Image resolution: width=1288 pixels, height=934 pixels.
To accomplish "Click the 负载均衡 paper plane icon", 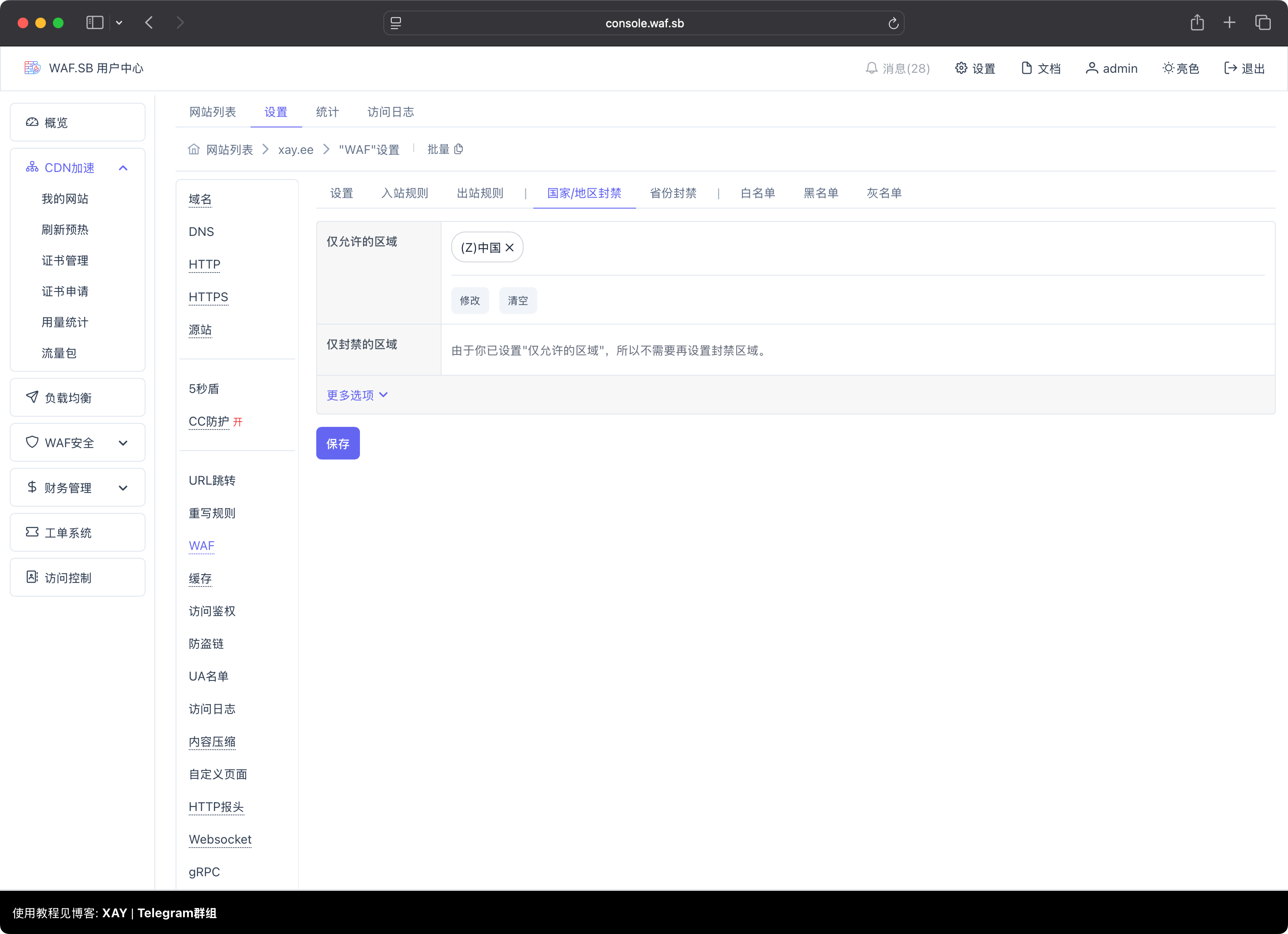I will point(32,397).
